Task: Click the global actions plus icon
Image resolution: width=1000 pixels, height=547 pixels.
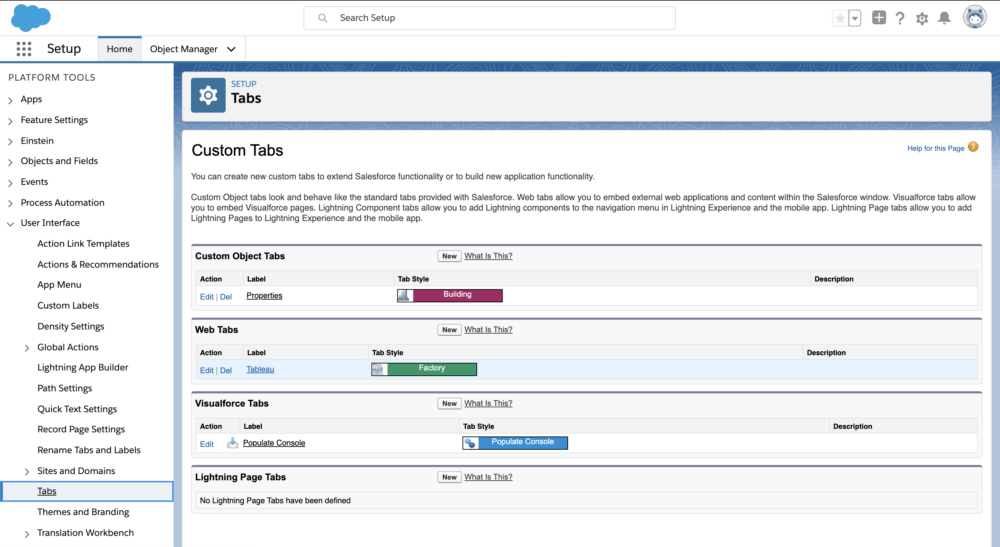Action: [879, 18]
